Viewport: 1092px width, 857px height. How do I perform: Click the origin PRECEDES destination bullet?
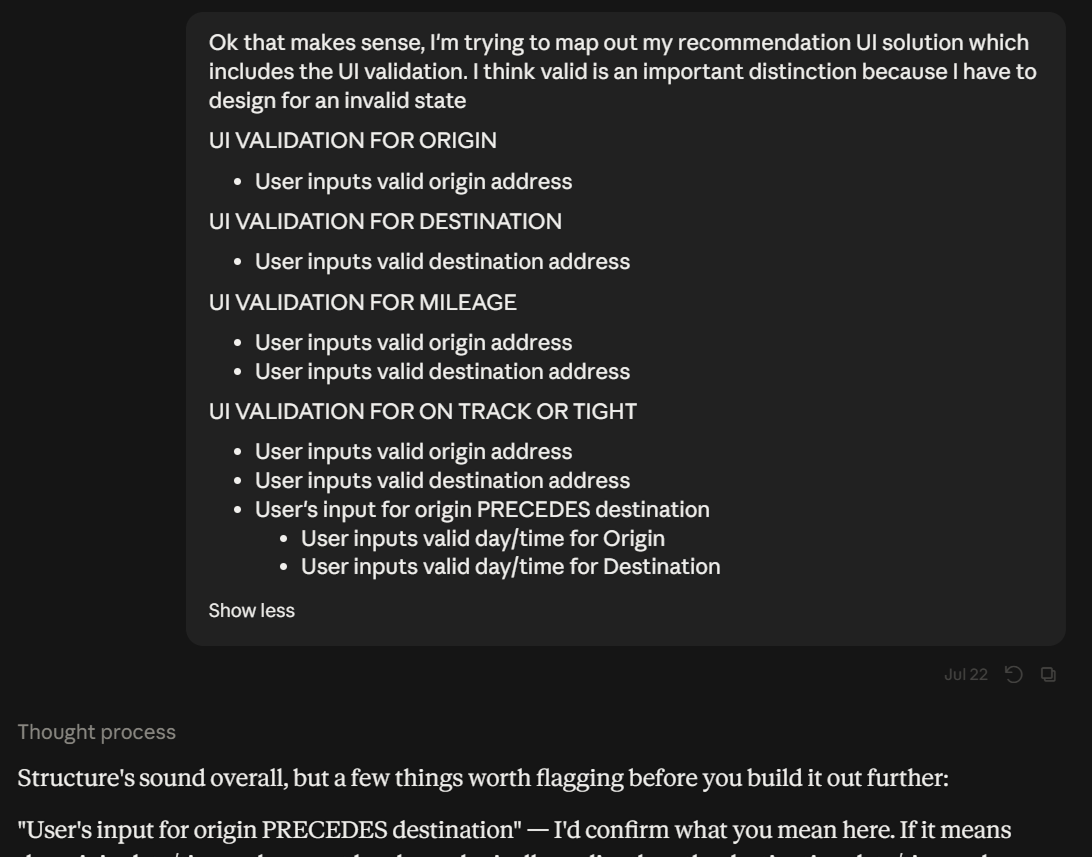[482, 510]
